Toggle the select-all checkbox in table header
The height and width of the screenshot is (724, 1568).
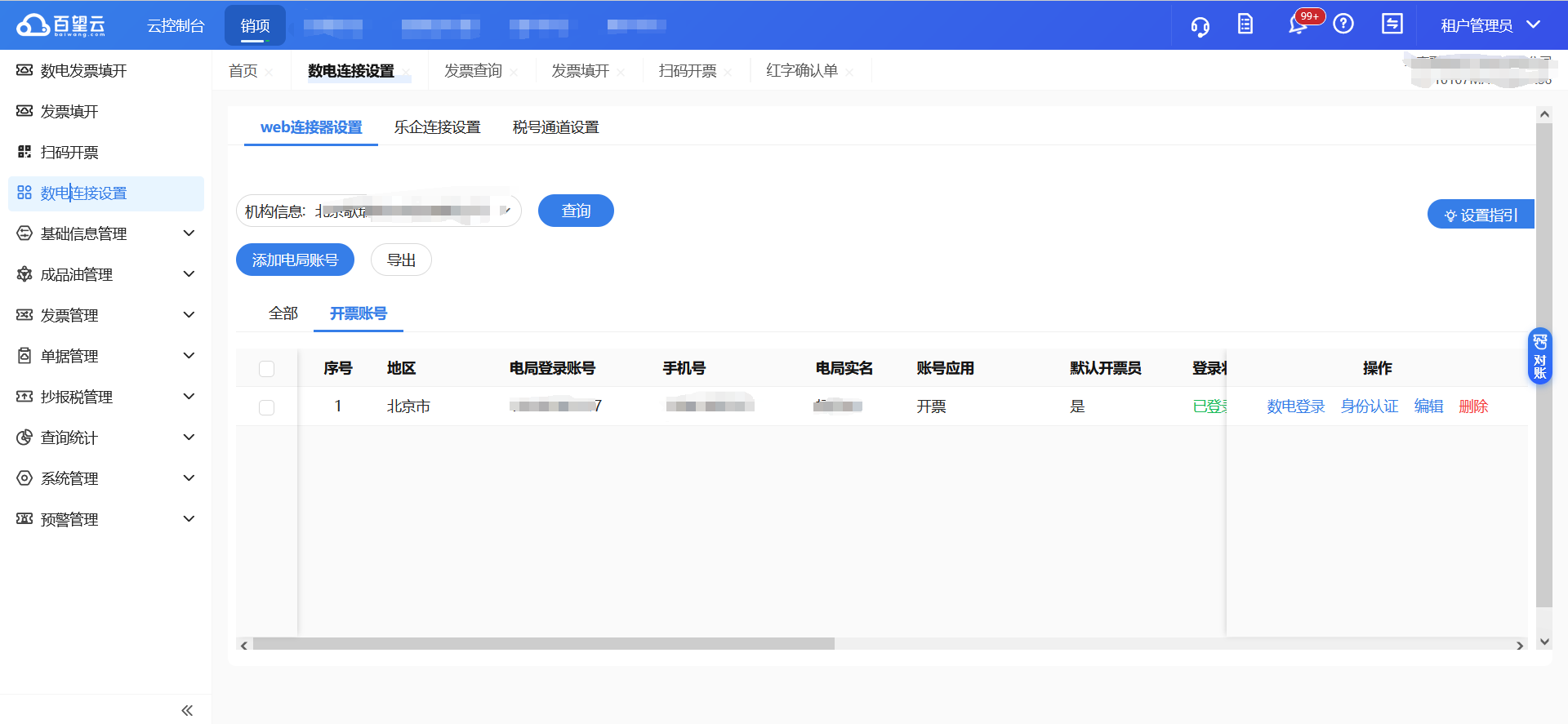click(266, 369)
